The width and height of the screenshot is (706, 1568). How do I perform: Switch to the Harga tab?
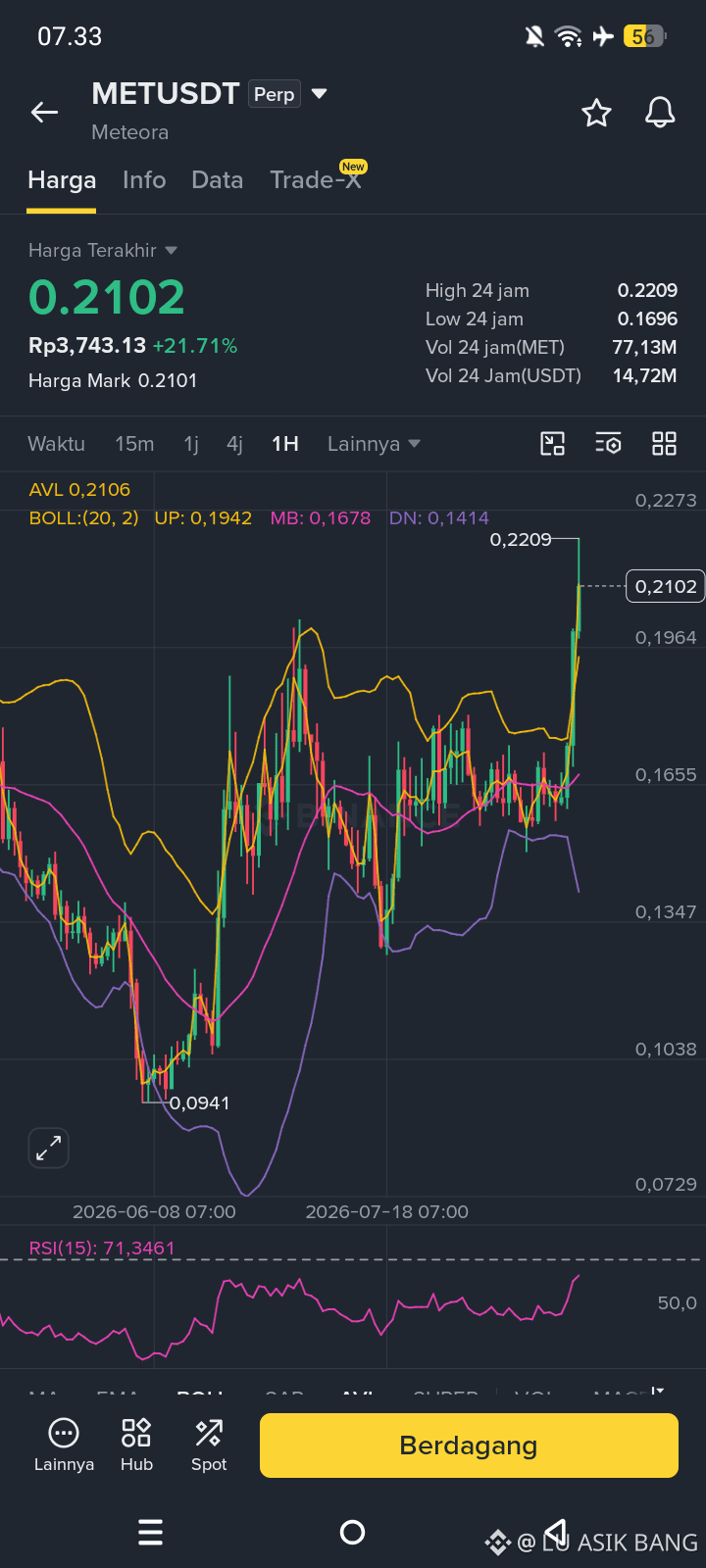tap(62, 180)
